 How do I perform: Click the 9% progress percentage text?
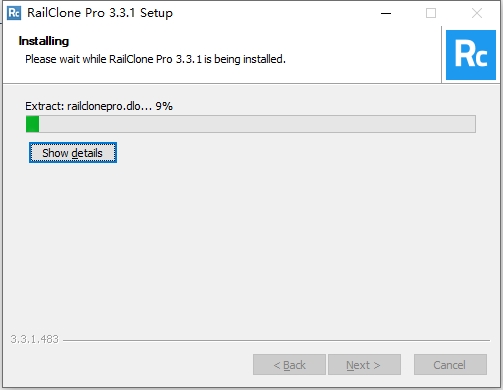(164, 106)
